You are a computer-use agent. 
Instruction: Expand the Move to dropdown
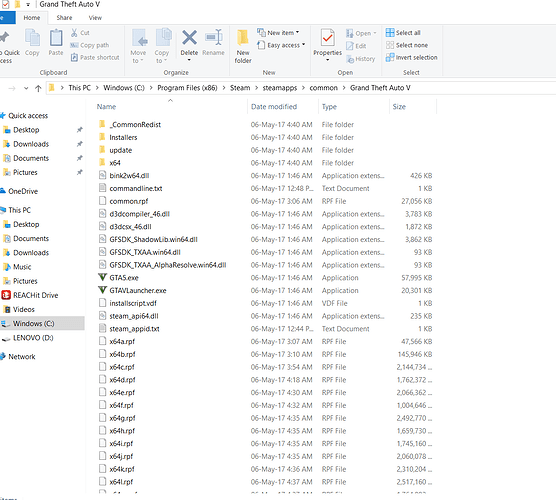pos(138,46)
